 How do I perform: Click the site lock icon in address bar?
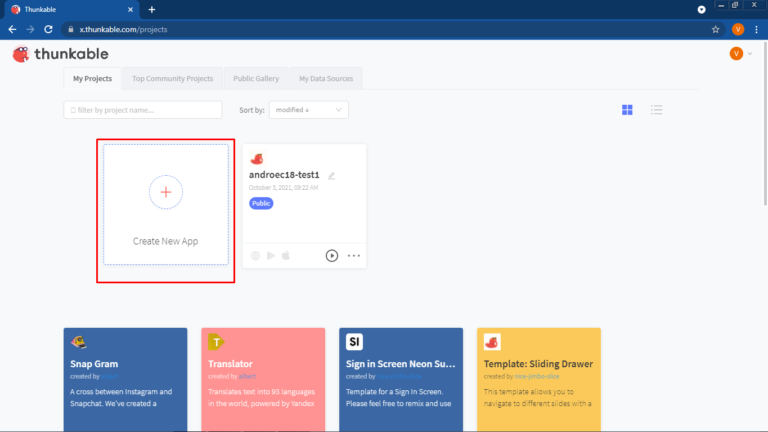(71, 29)
